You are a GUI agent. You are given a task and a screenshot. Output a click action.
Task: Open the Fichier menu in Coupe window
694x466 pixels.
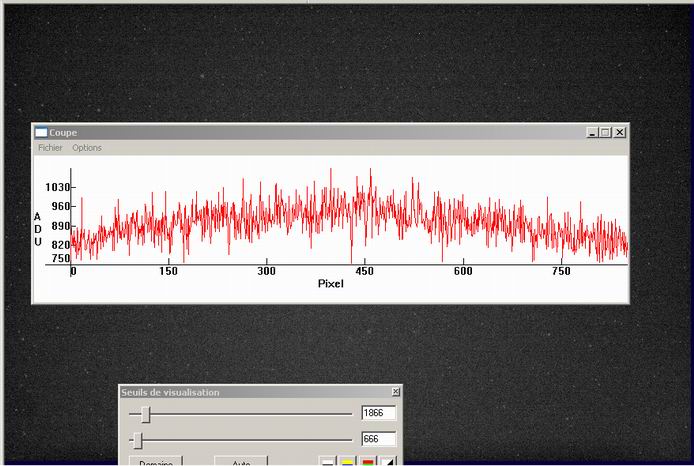(50, 148)
